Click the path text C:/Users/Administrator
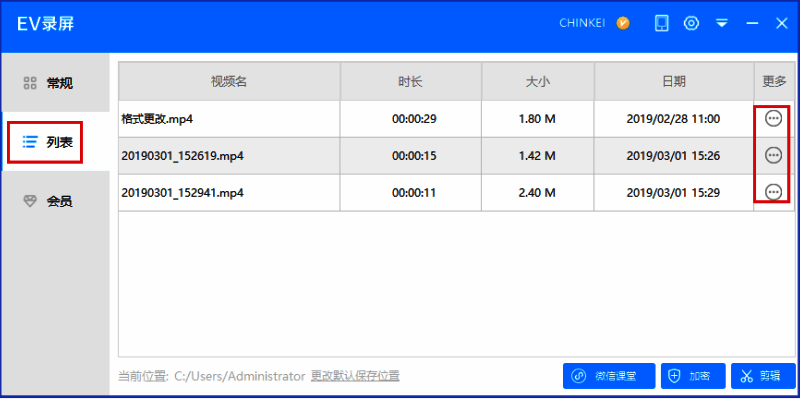The image size is (800, 399). 240,377
